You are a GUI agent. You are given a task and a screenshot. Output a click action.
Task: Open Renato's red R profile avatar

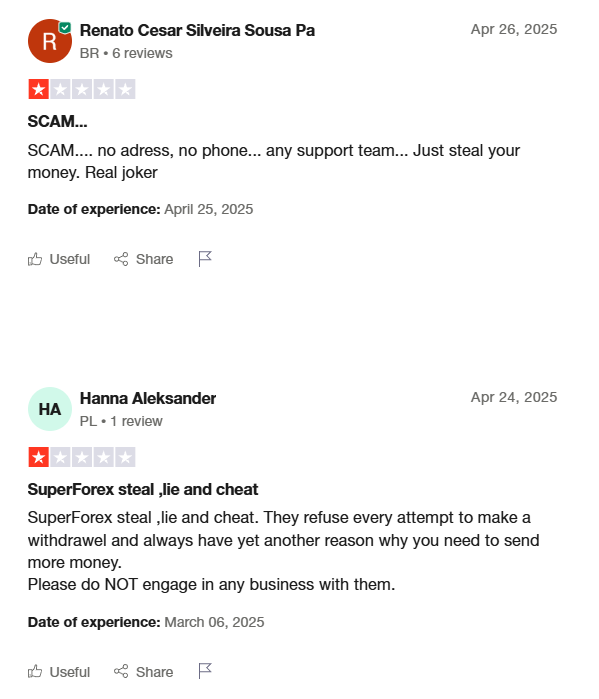[49, 41]
